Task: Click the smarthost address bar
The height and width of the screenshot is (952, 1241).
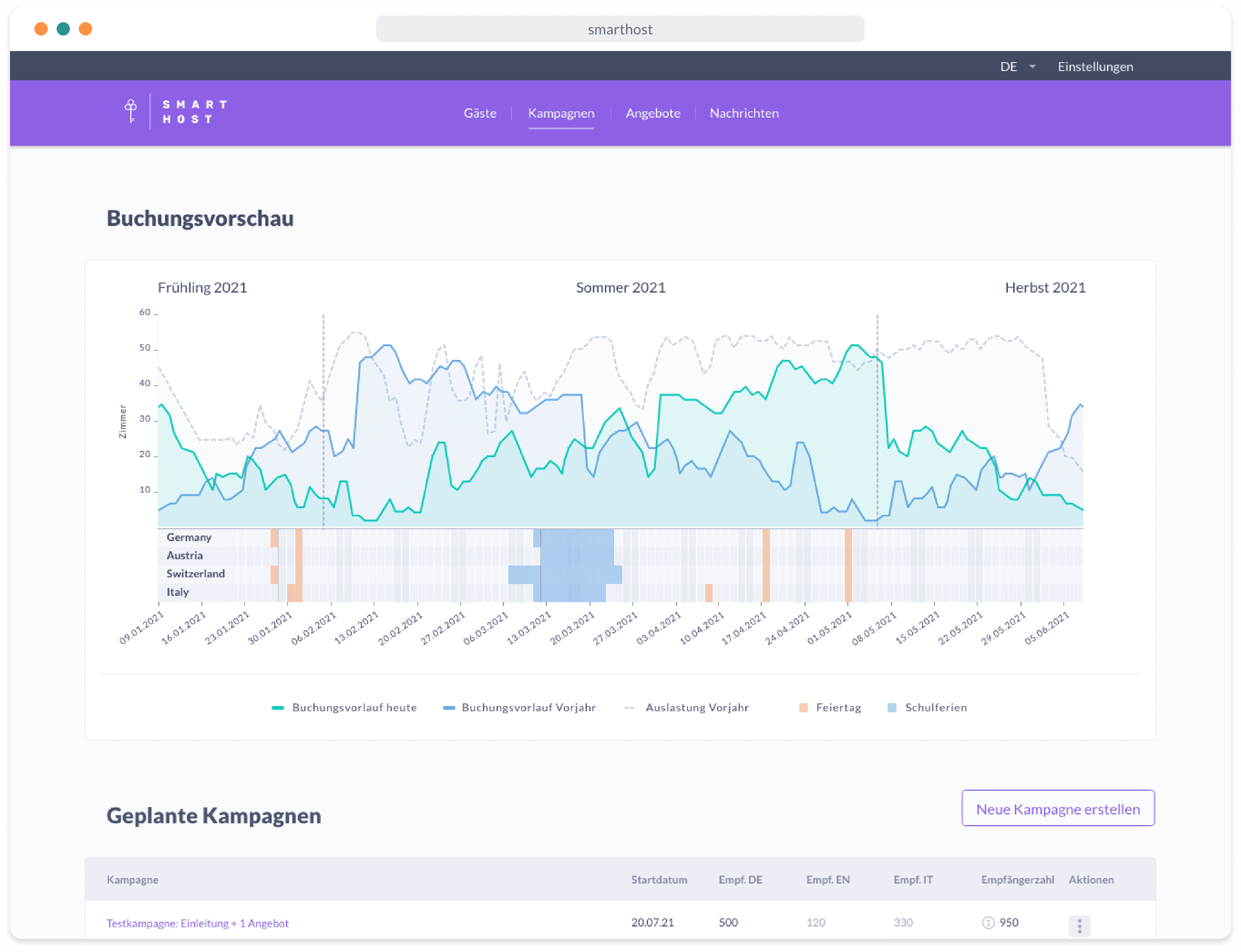Action: tap(620, 29)
